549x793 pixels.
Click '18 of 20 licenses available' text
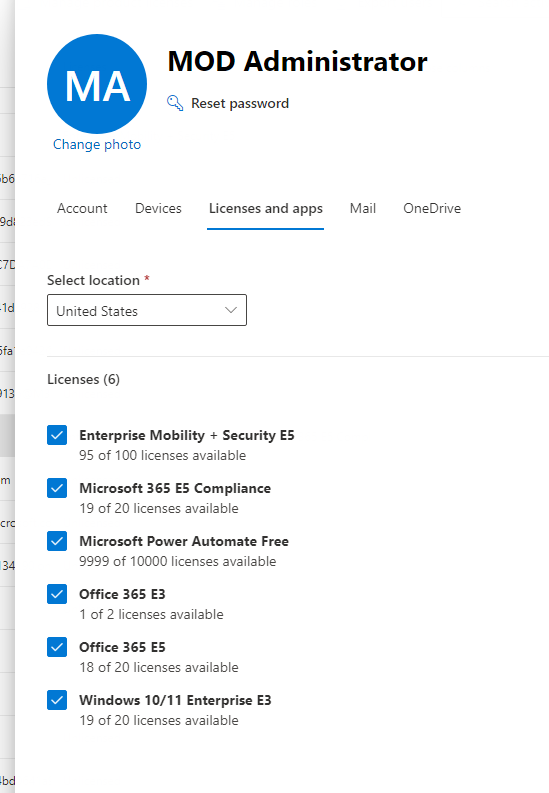tap(159, 668)
